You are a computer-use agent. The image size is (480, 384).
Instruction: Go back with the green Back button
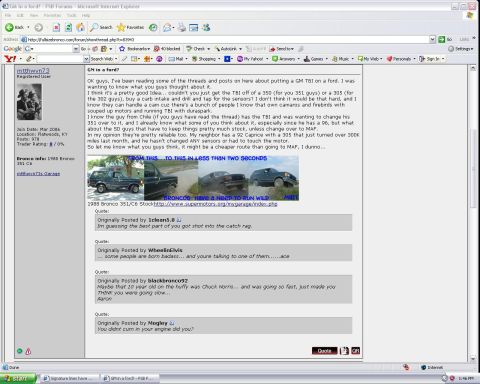point(14,27)
